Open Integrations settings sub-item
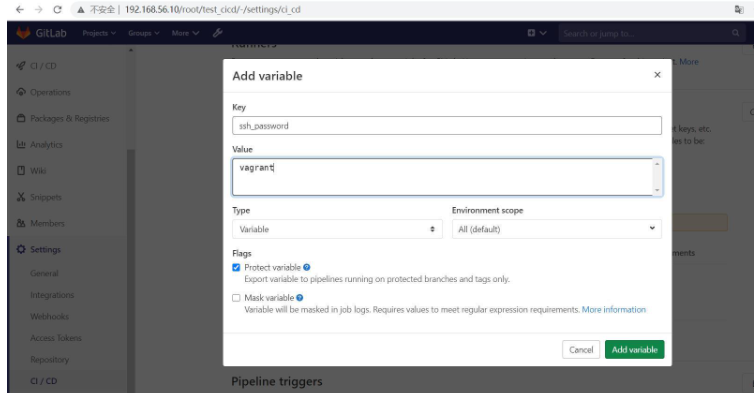The width and height of the screenshot is (756, 393). tap(52, 295)
